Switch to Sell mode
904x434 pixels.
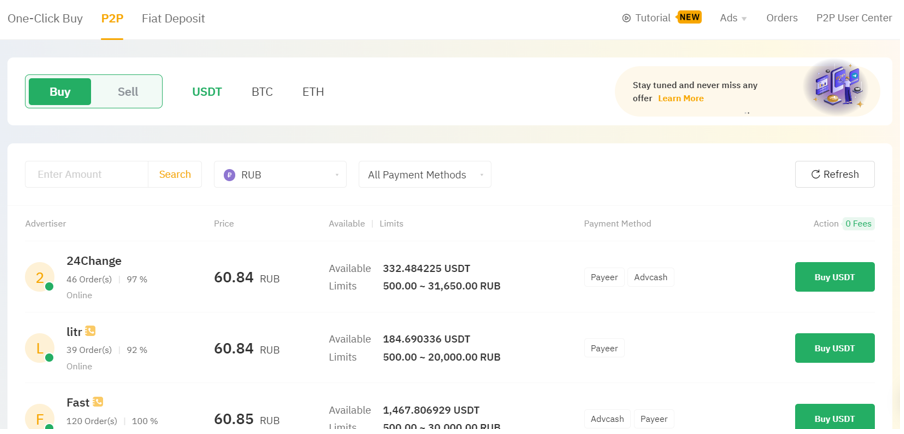coord(128,92)
